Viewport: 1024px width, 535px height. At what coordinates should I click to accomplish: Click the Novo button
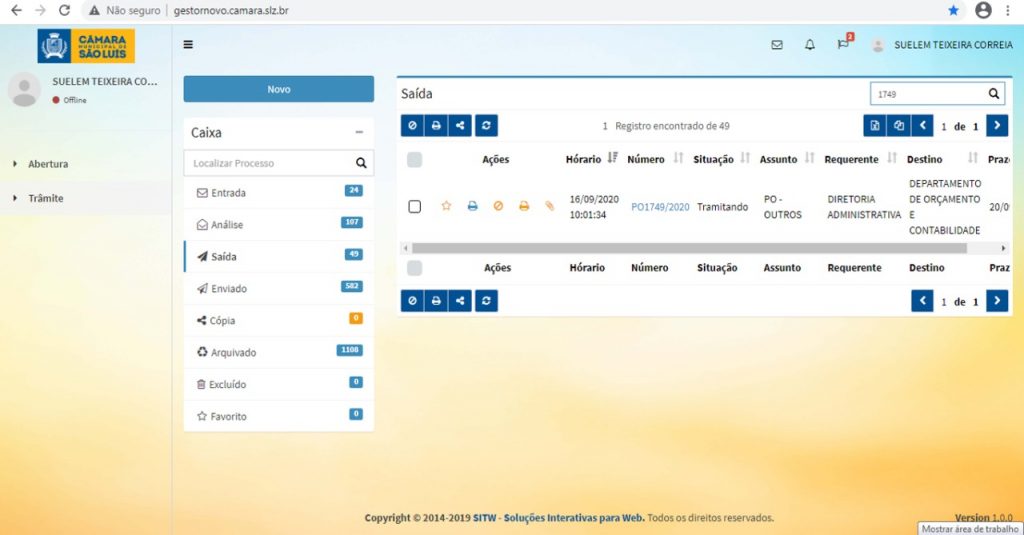coord(279,89)
